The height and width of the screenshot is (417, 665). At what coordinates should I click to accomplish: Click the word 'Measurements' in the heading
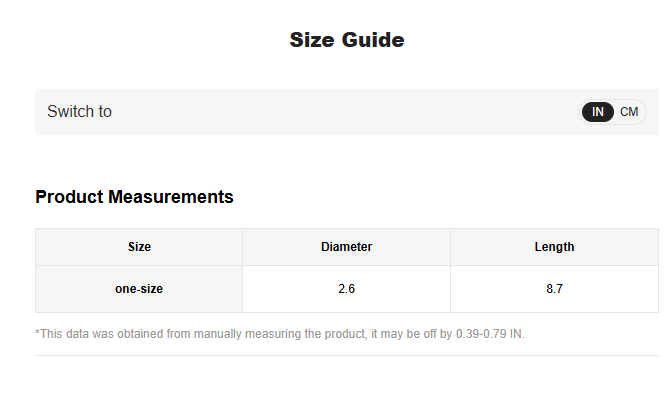(170, 197)
